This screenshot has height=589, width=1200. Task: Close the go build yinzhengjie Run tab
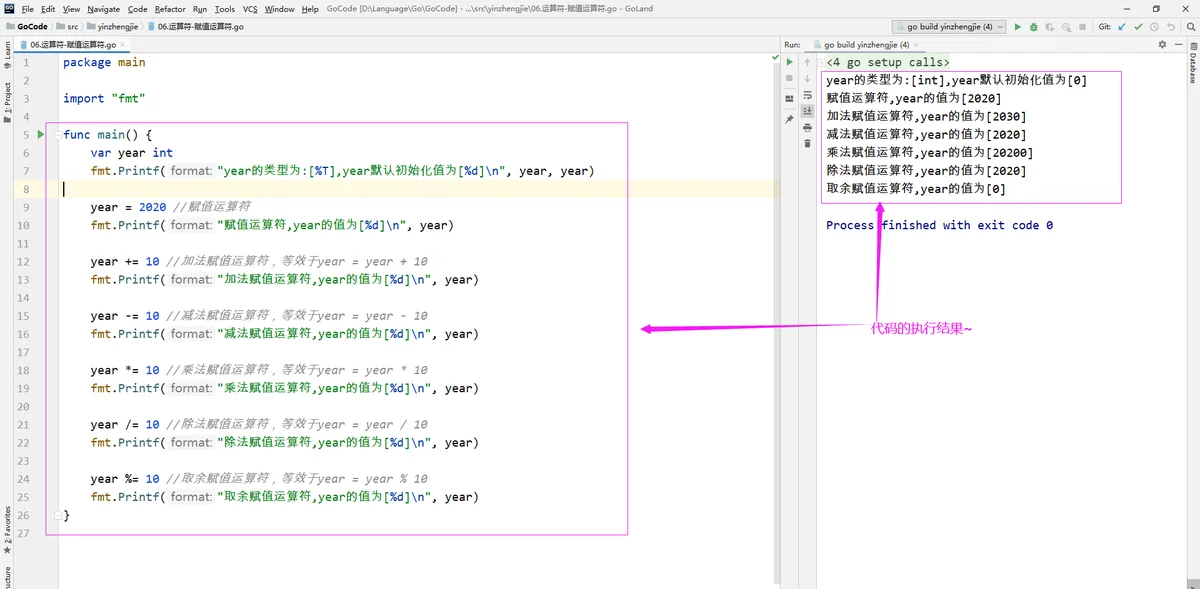click(x=917, y=45)
